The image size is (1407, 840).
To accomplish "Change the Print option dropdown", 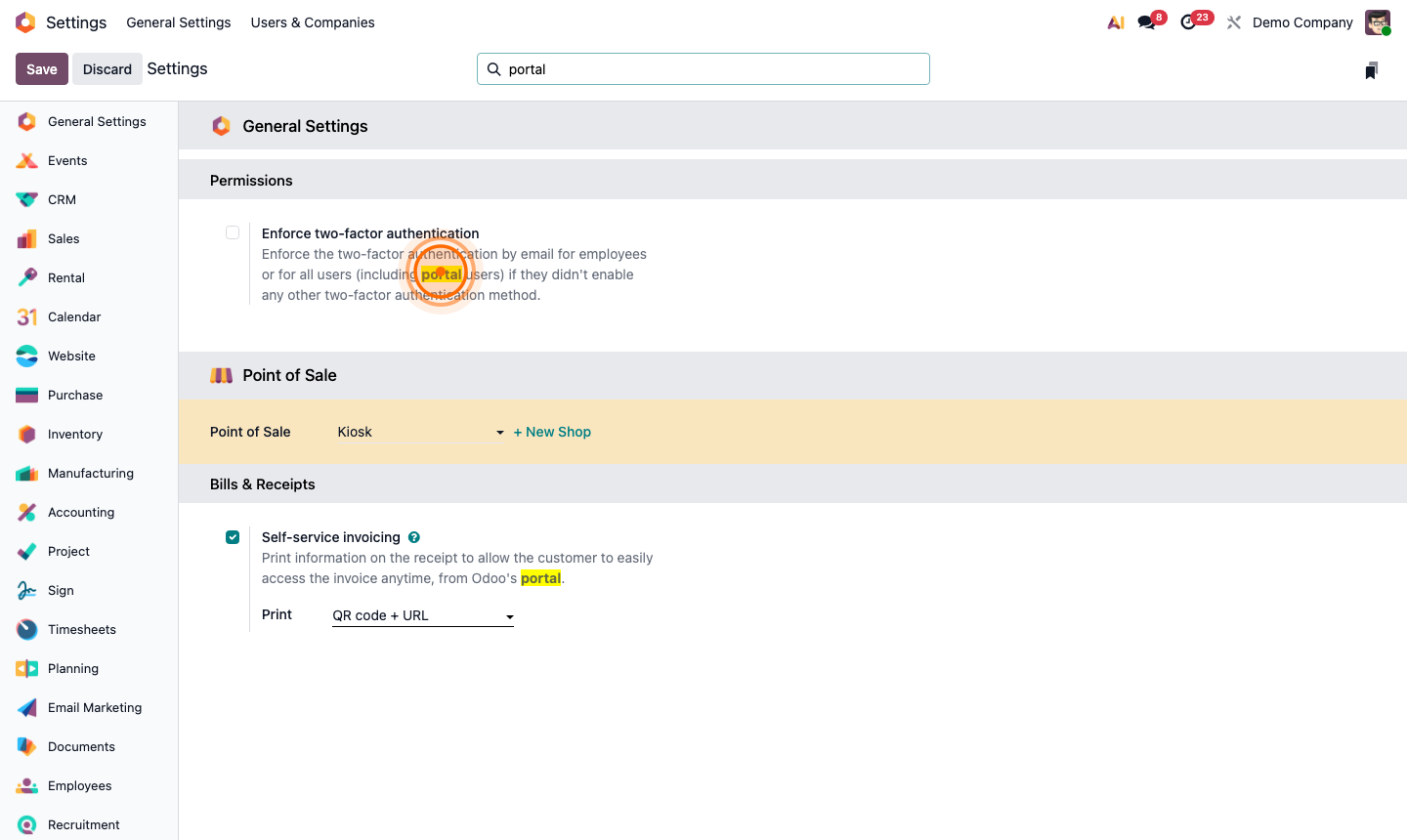I will coord(422,615).
